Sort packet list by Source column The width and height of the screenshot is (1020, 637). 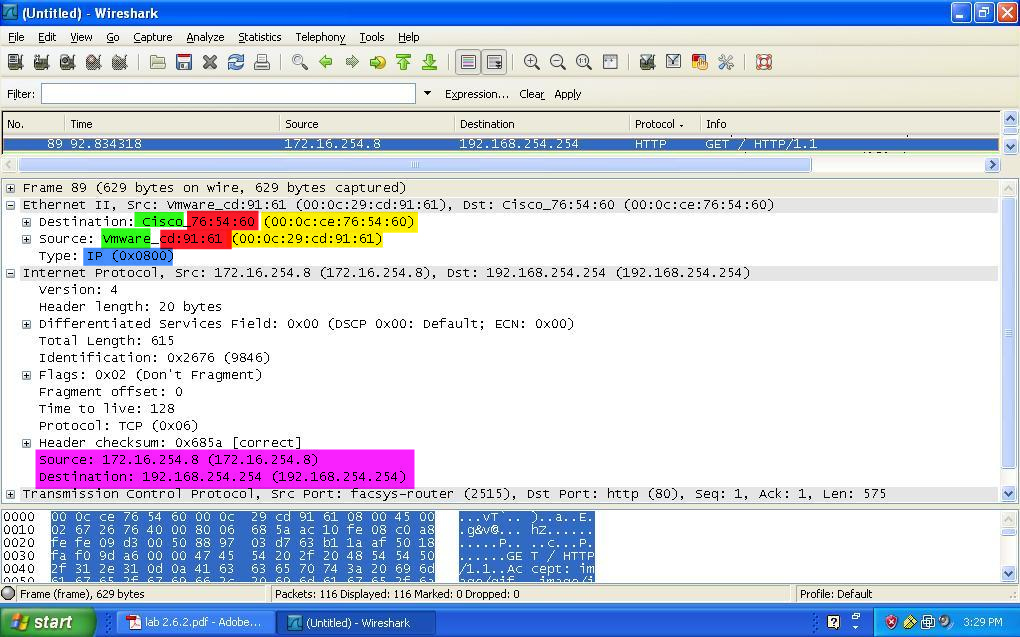pos(367,124)
